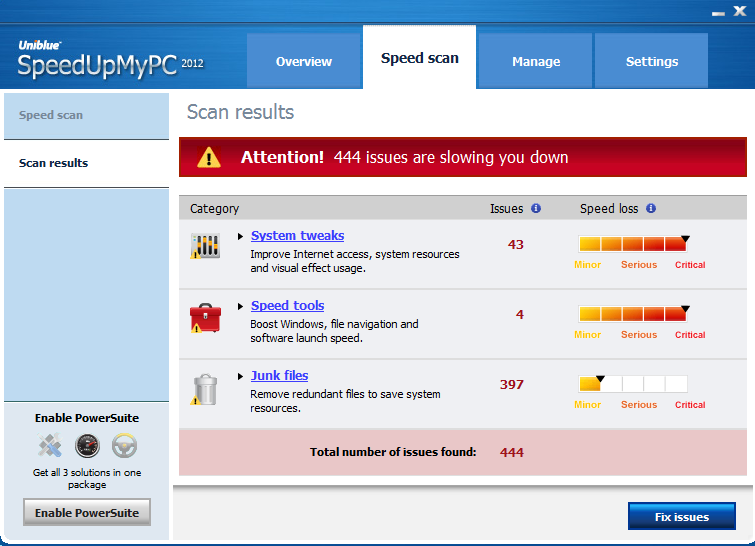This screenshot has height=546, width=755.
Task: Click the Speed loss column header text
Action: [609, 208]
